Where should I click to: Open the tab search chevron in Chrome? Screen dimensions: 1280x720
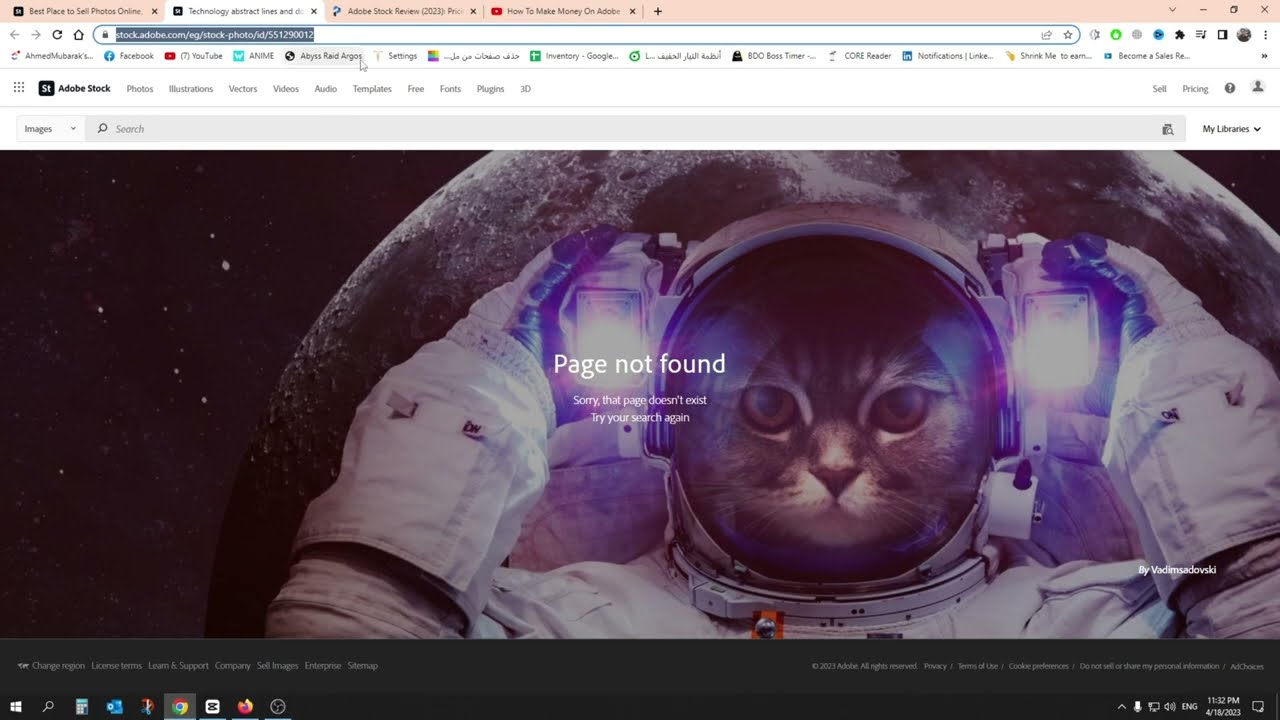(1172, 10)
